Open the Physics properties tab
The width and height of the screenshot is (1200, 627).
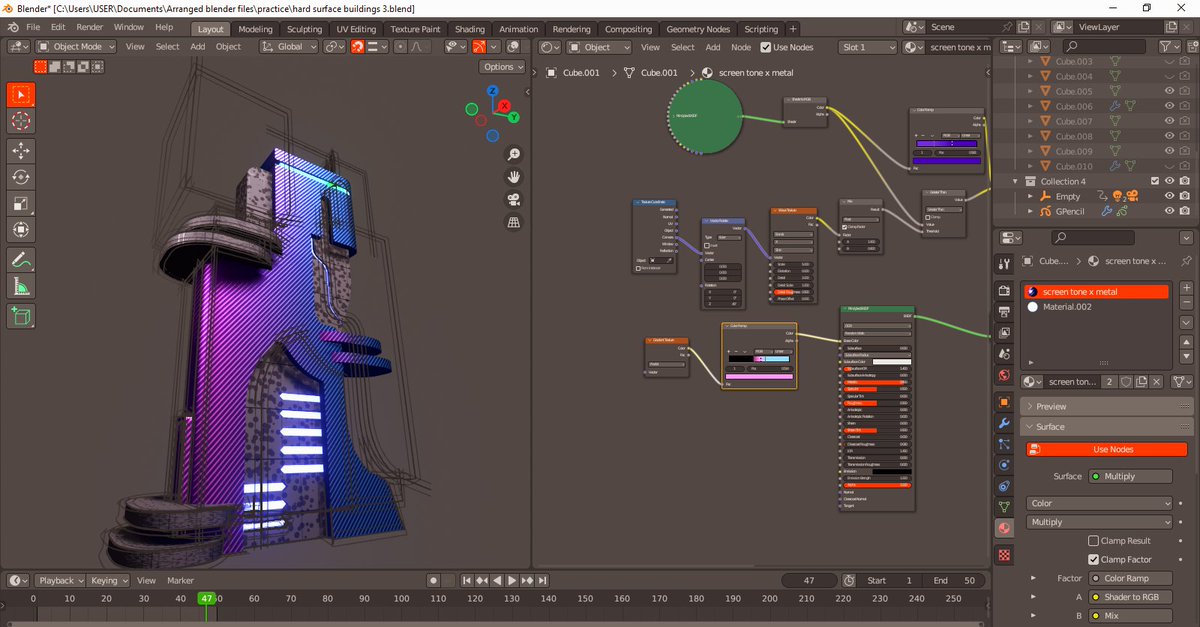[x=1004, y=465]
